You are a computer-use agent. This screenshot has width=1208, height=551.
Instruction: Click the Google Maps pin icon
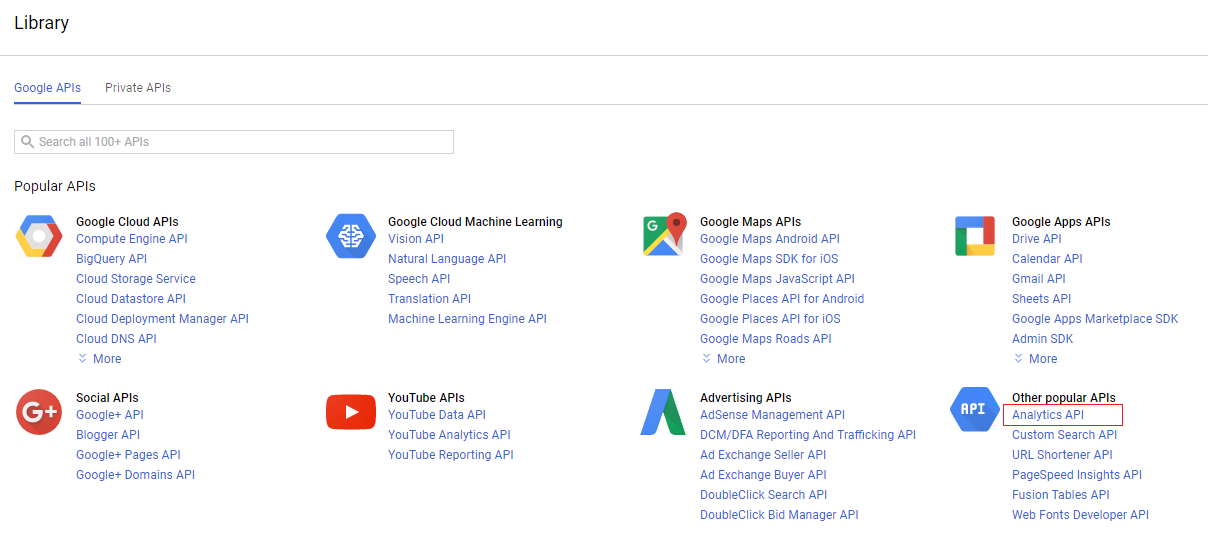coord(665,235)
